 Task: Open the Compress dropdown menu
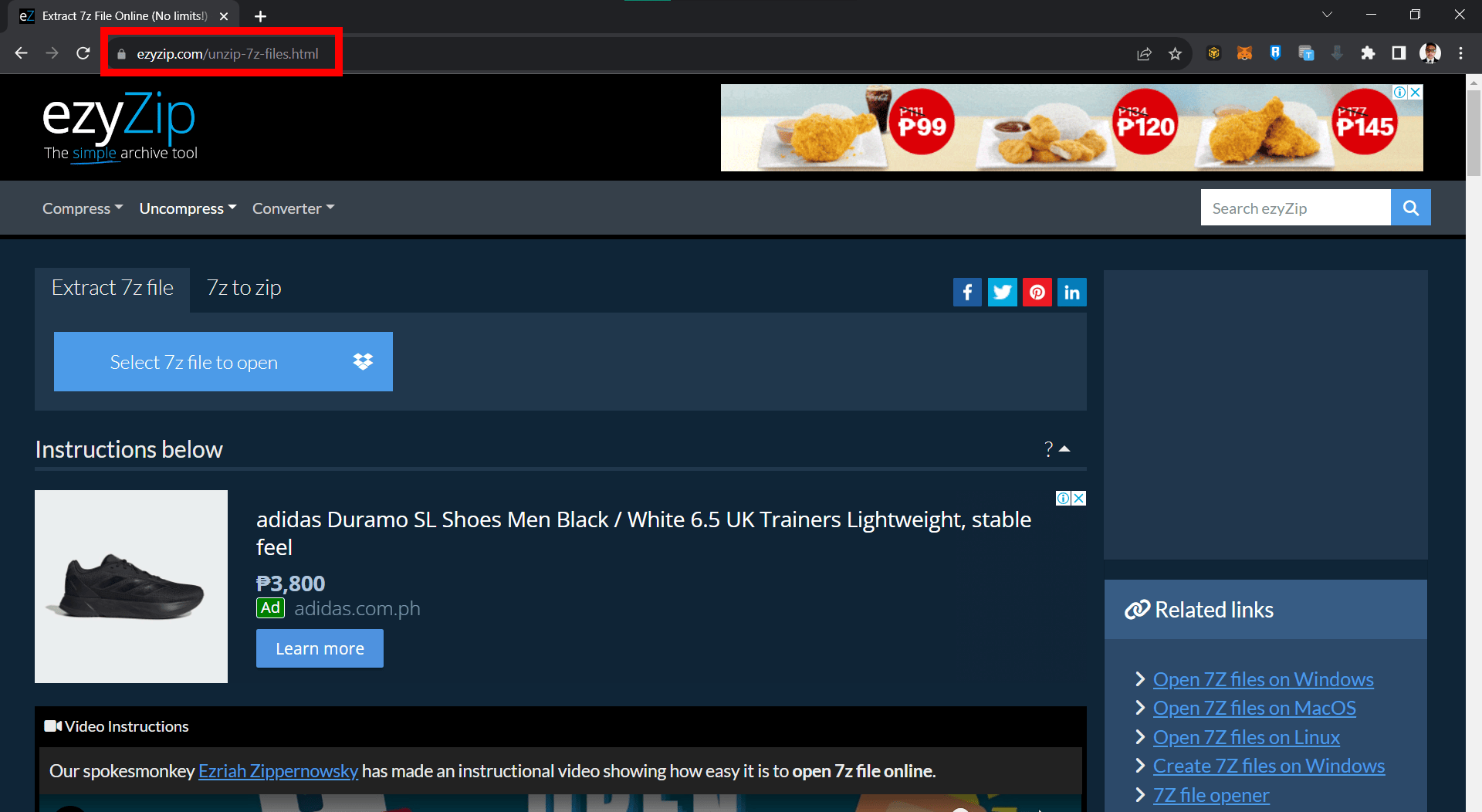tap(83, 208)
